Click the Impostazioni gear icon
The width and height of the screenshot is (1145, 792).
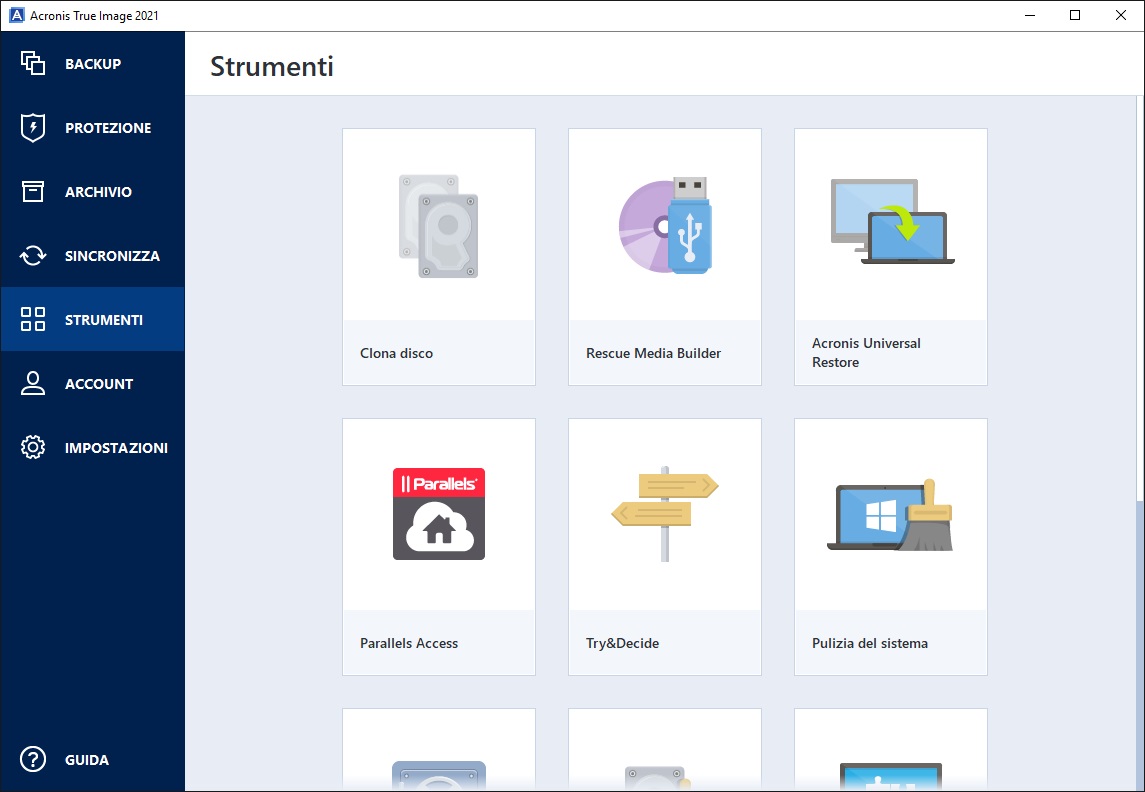[x=33, y=447]
